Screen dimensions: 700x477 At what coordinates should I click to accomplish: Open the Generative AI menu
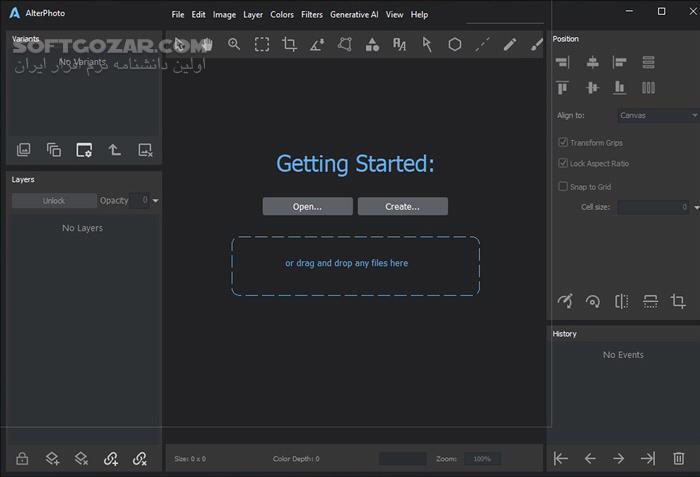354,15
